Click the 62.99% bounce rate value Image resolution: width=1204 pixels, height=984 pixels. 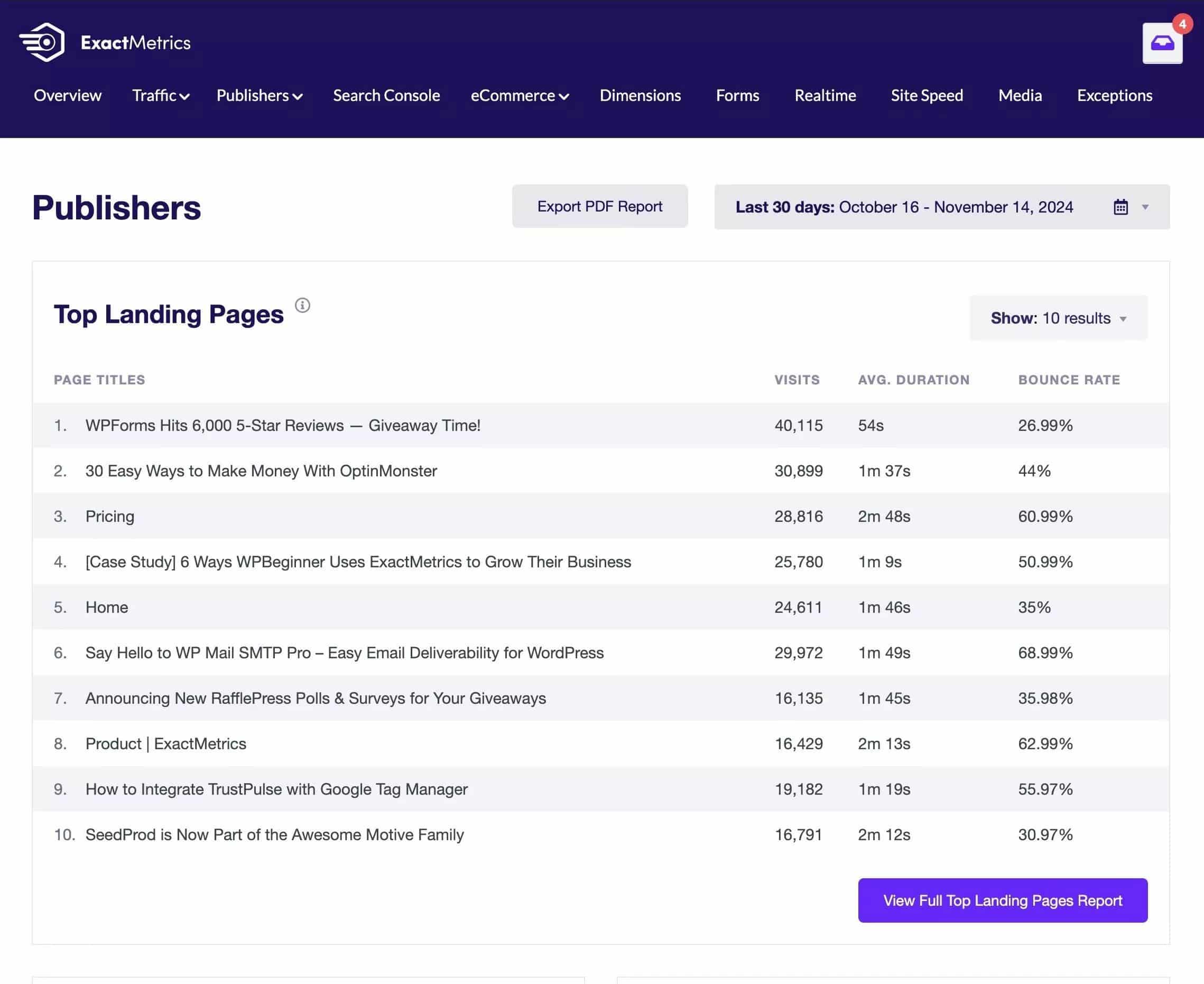click(1045, 743)
